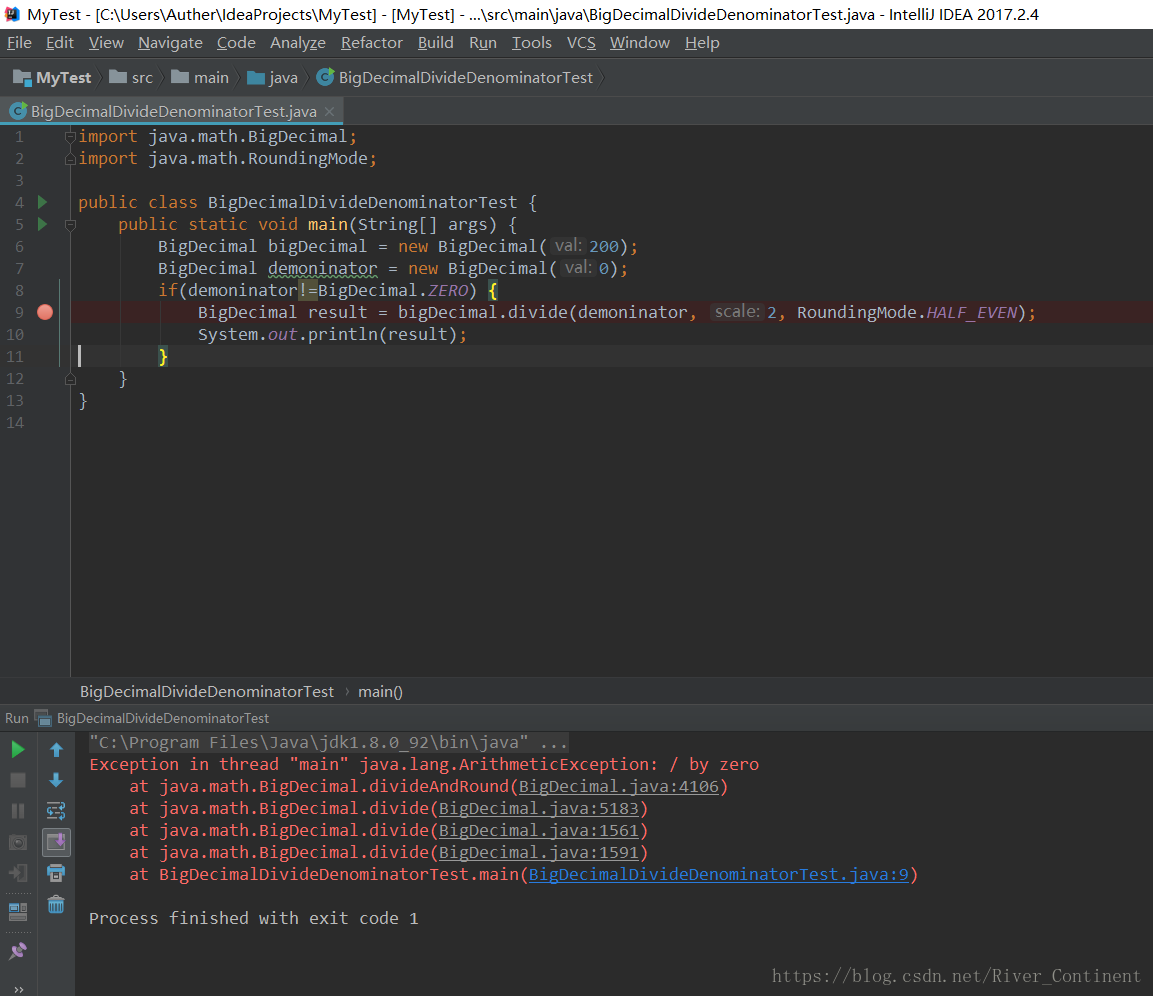
Task: Move down the stack trace with the blue down arrow
Action: click(x=56, y=781)
